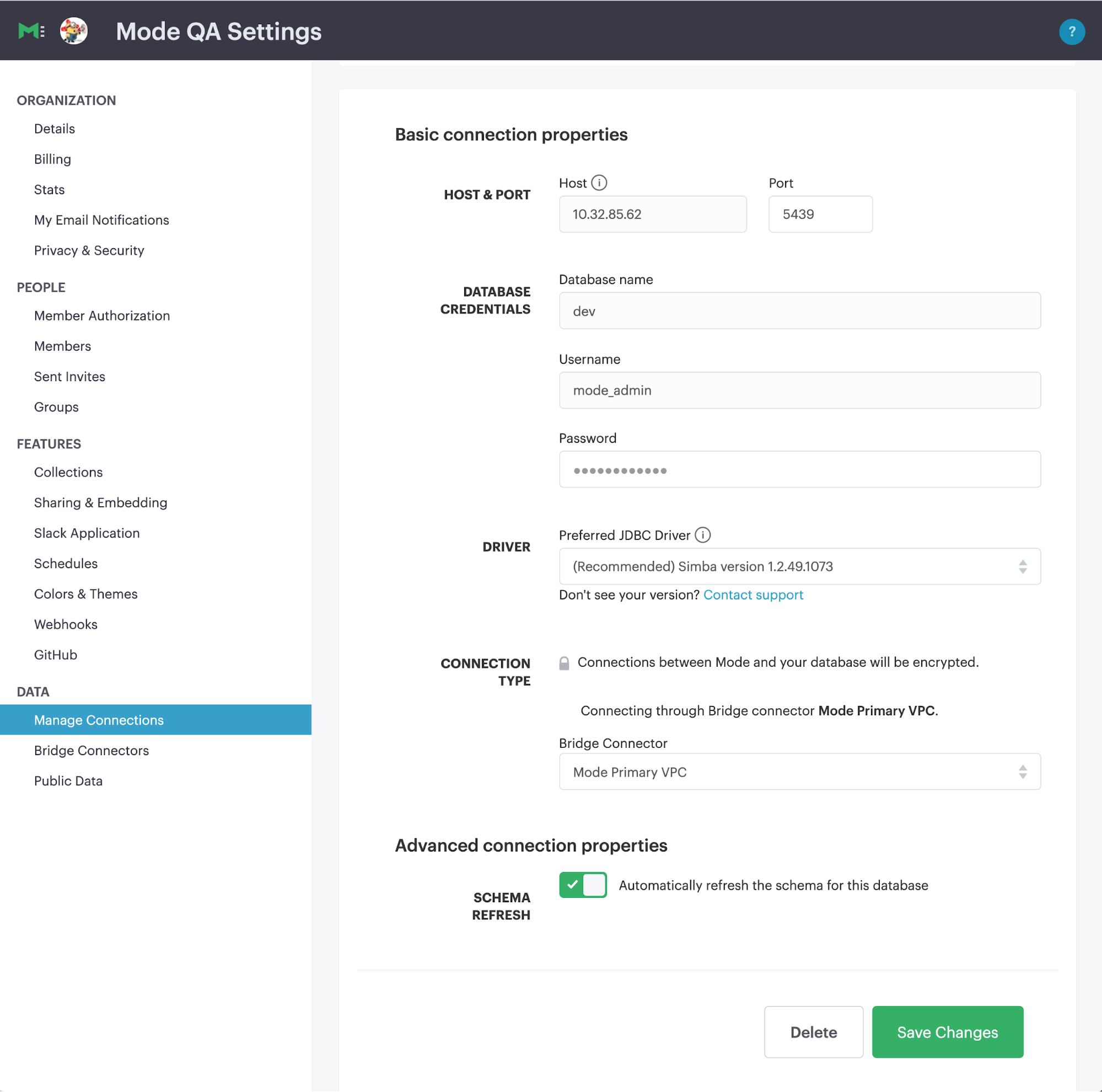Go to Public Data
This screenshot has width=1102, height=1092.
tap(68, 781)
